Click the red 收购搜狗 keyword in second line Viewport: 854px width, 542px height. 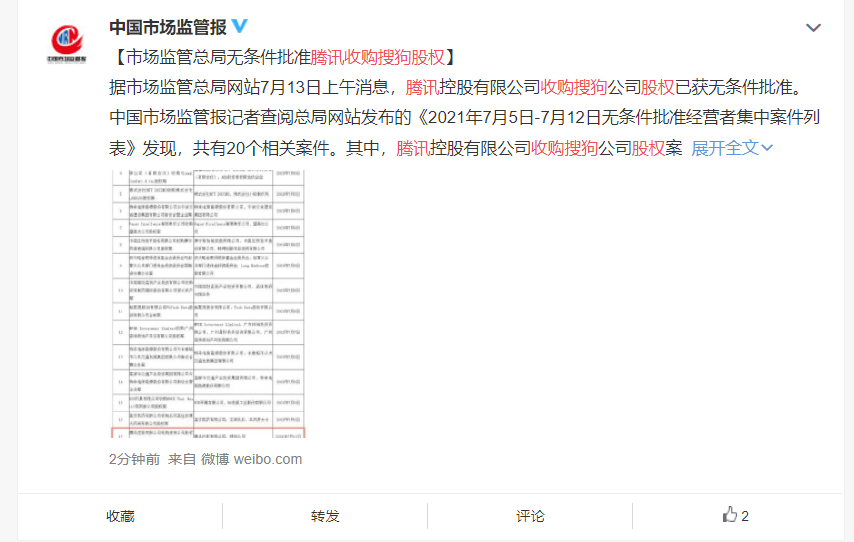coord(574,87)
